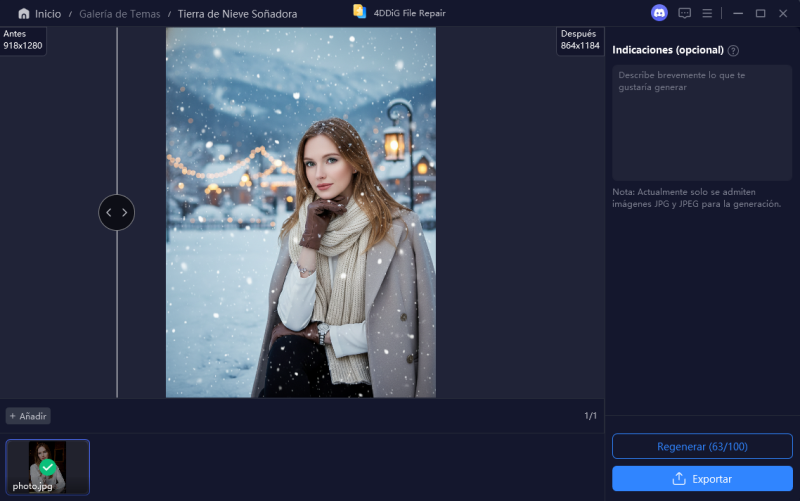Screen dimensions: 800x501
Task: Maximize the application window
Action: (x=760, y=13)
